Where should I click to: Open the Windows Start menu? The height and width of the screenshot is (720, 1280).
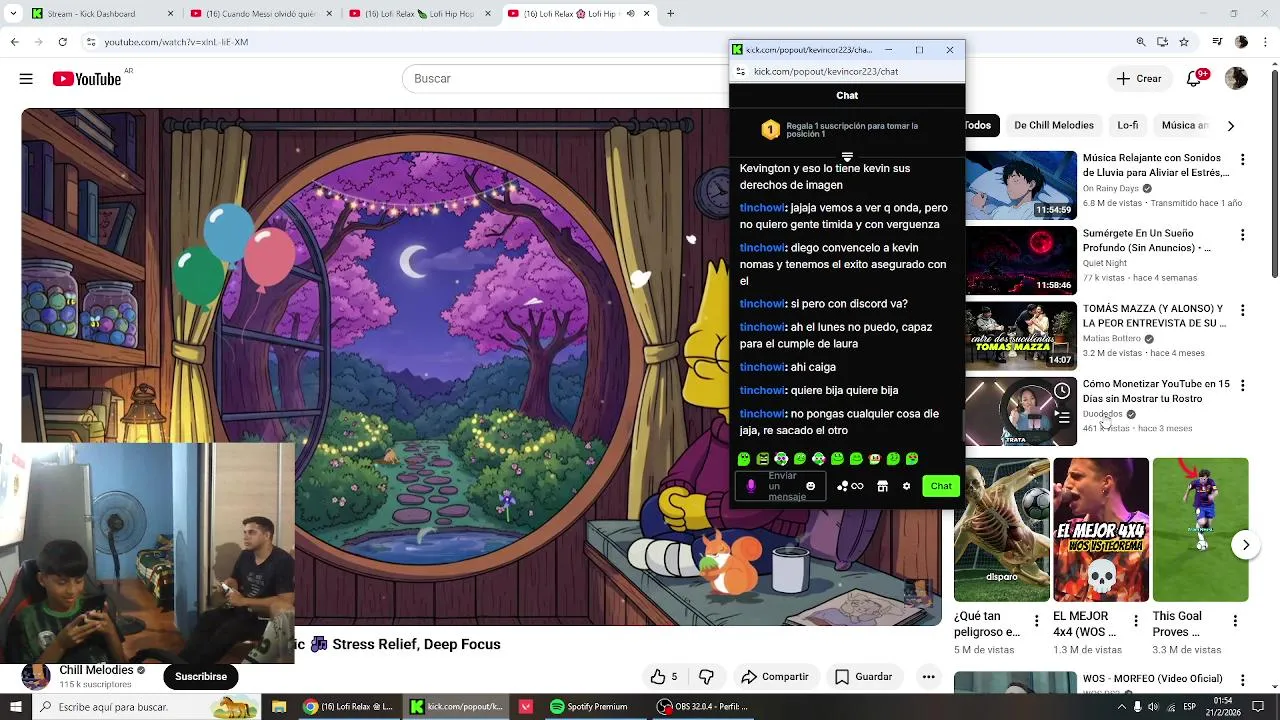[15, 707]
